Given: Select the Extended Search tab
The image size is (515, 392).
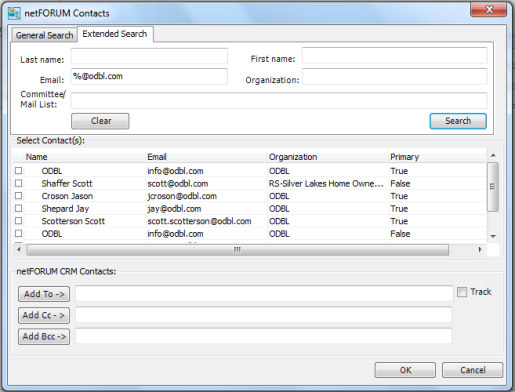Looking at the screenshot, I should coord(115,34).
